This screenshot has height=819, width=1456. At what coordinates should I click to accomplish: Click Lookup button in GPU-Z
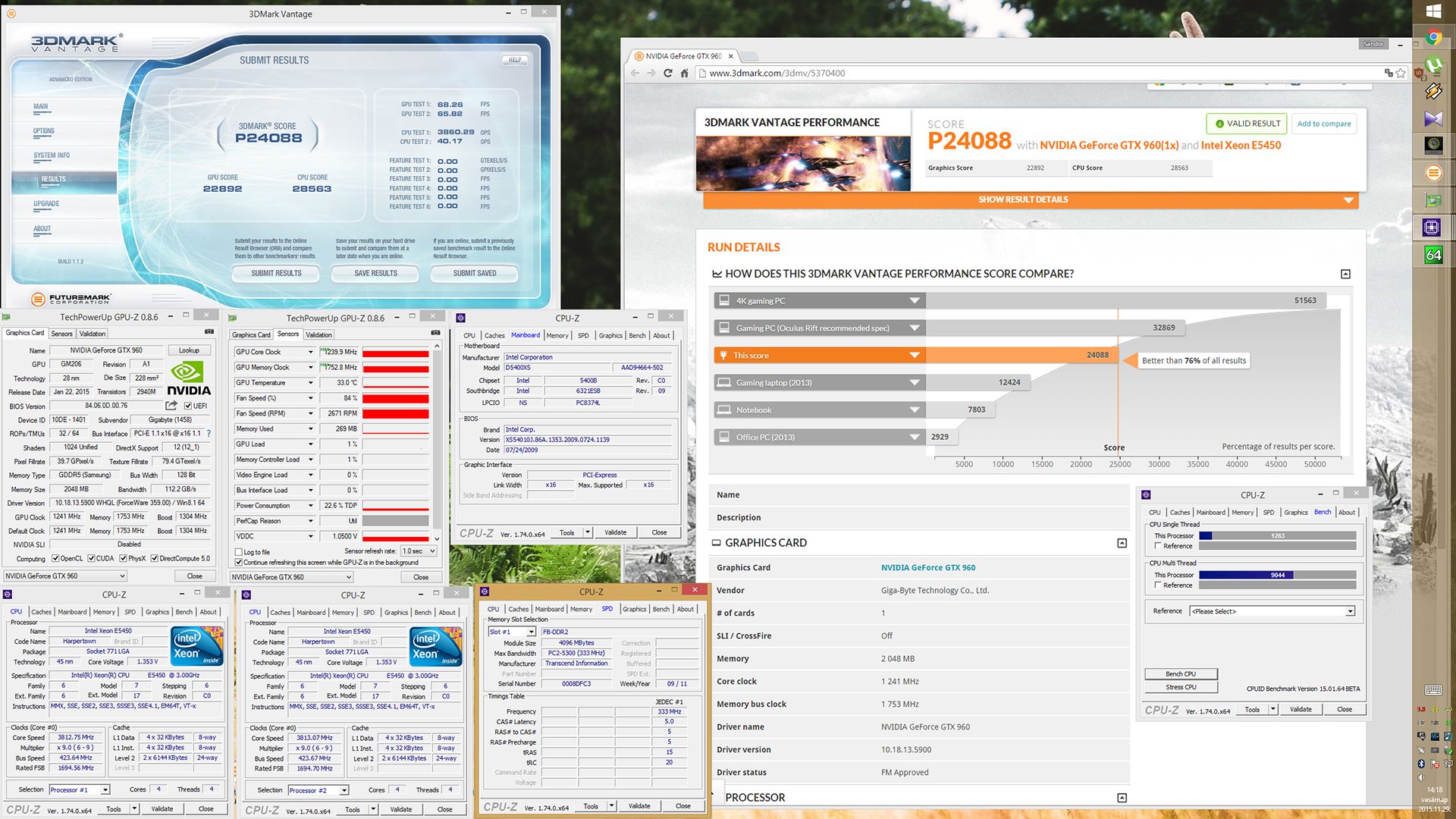[x=190, y=350]
